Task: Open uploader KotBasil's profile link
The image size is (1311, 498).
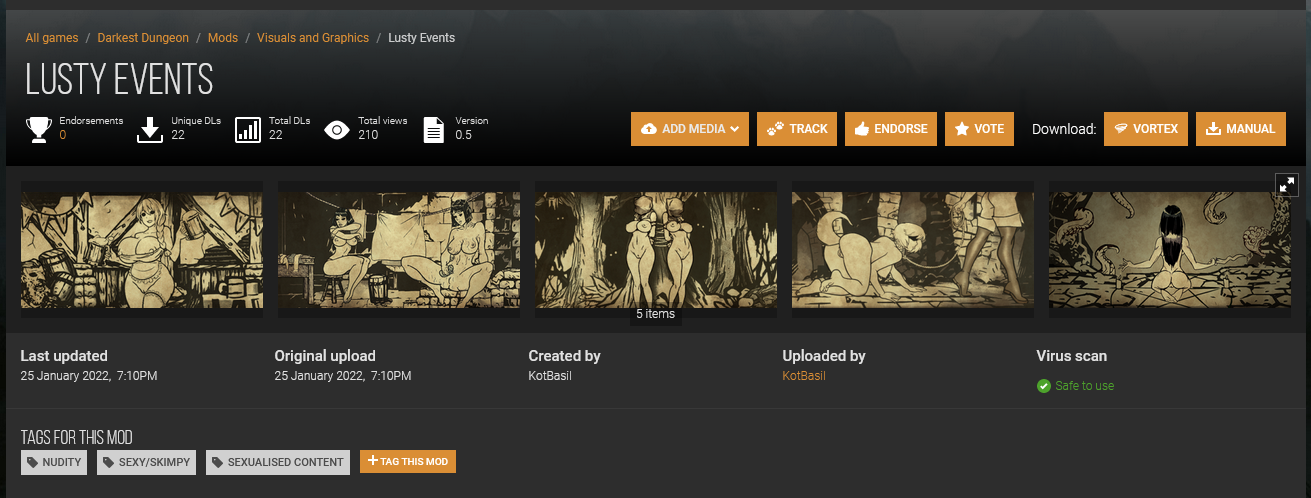Action: click(804, 376)
